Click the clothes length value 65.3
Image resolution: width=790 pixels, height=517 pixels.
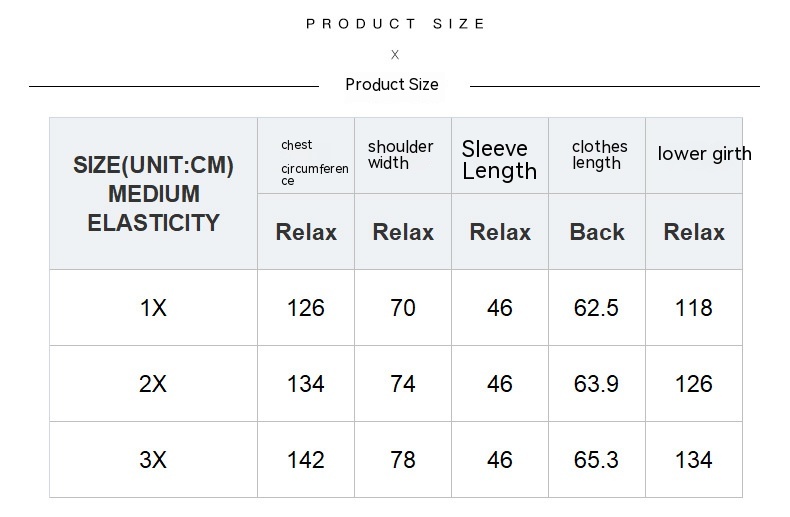(596, 460)
